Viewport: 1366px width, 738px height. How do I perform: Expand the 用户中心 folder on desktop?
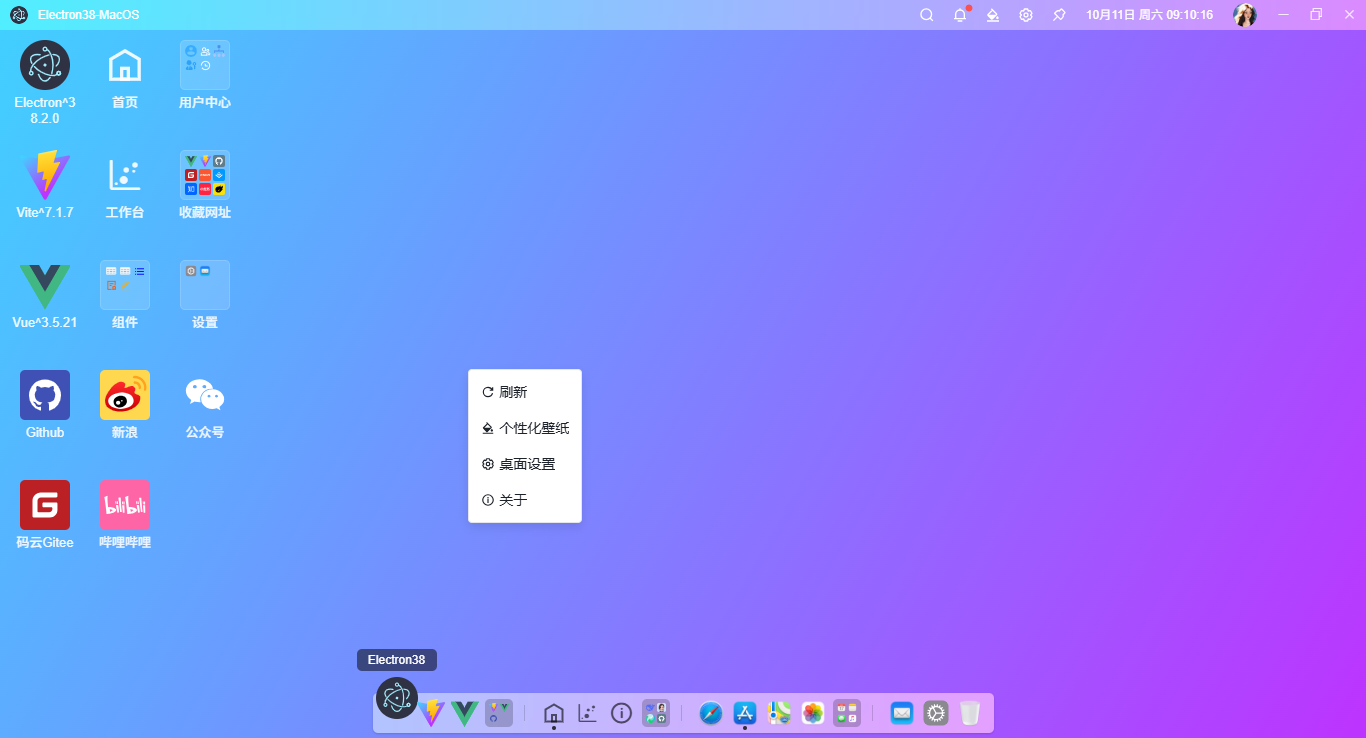coord(205,65)
